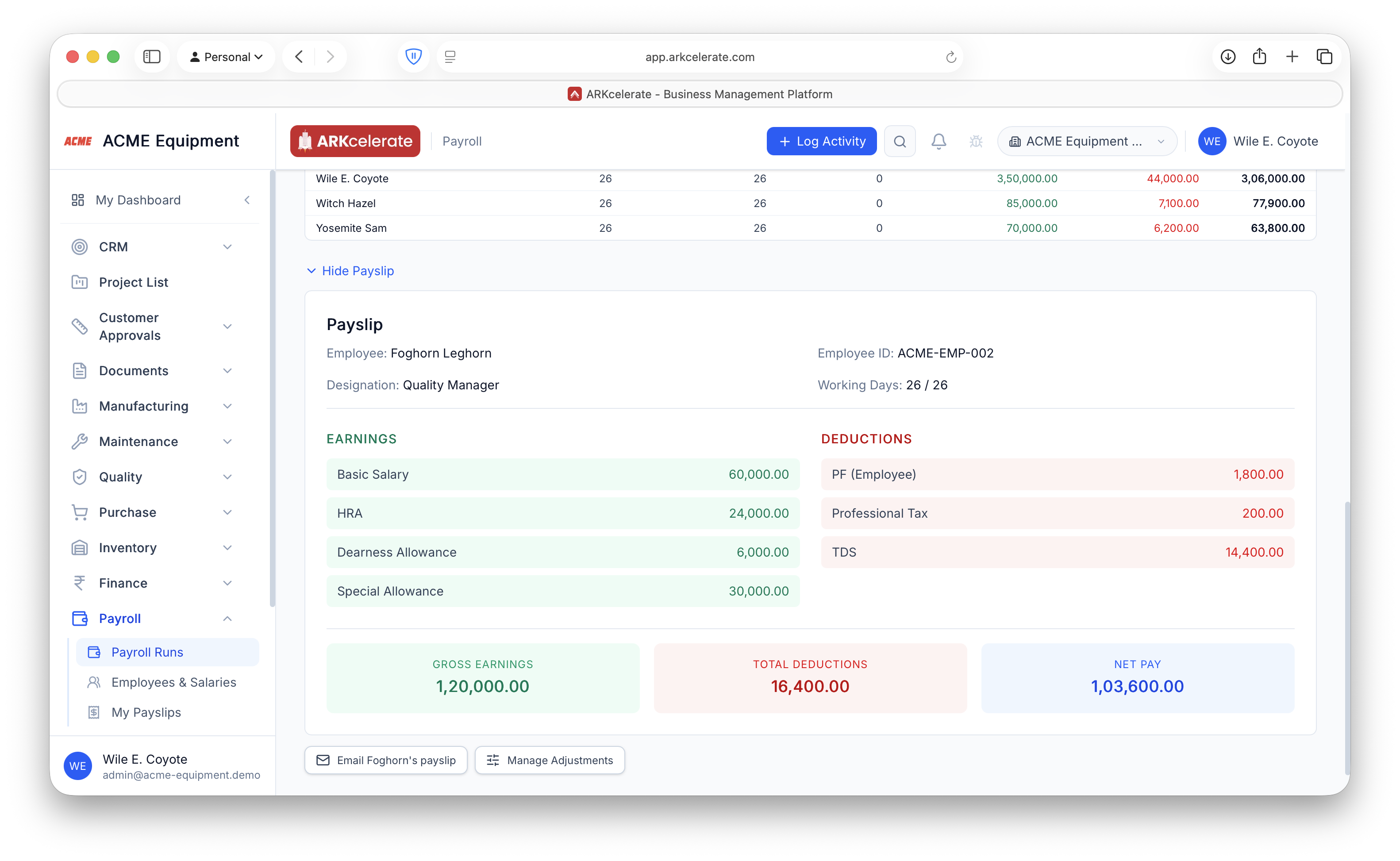The image size is (1400, 861).
Task: Click the Log Activity button
Action: 821,141
